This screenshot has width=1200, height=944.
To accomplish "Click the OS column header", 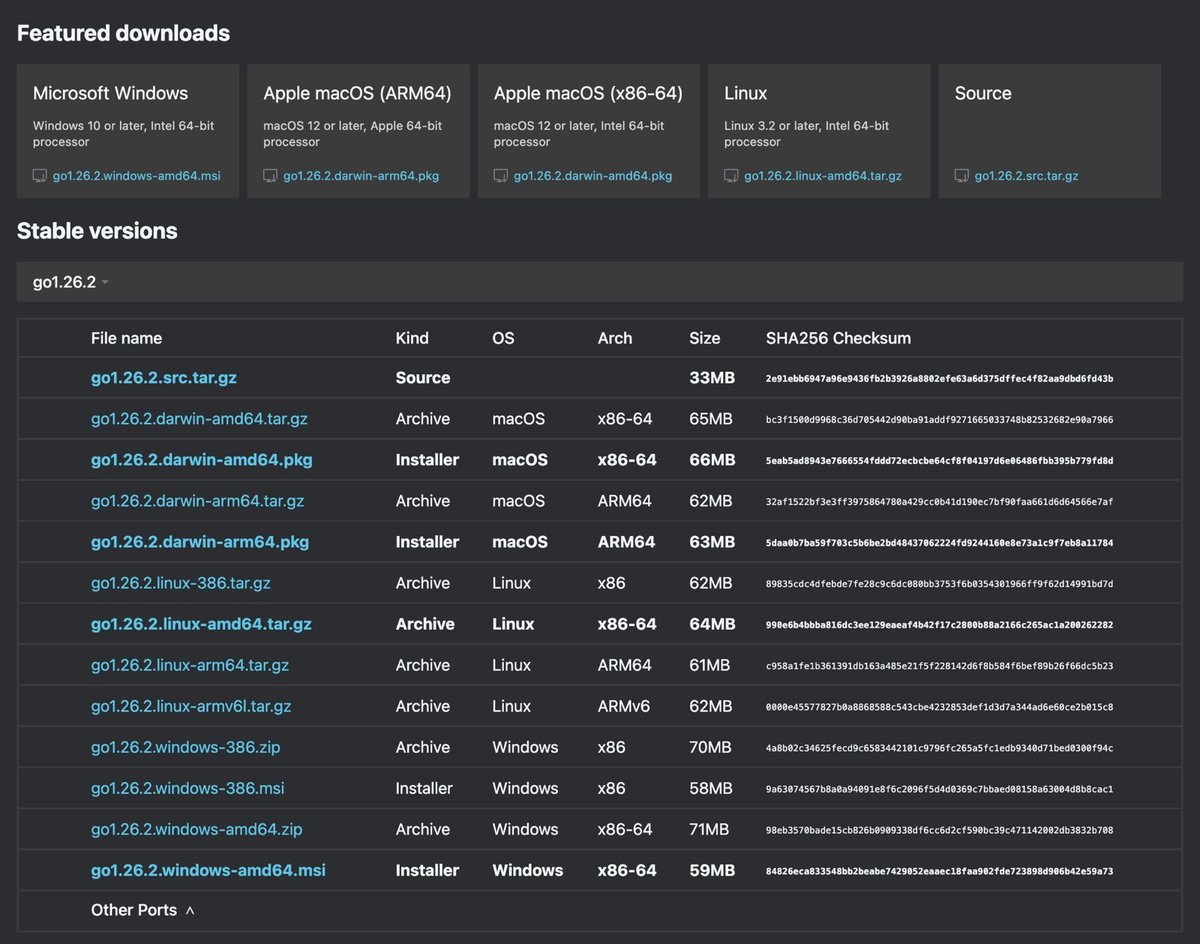I will coord(503,338).
